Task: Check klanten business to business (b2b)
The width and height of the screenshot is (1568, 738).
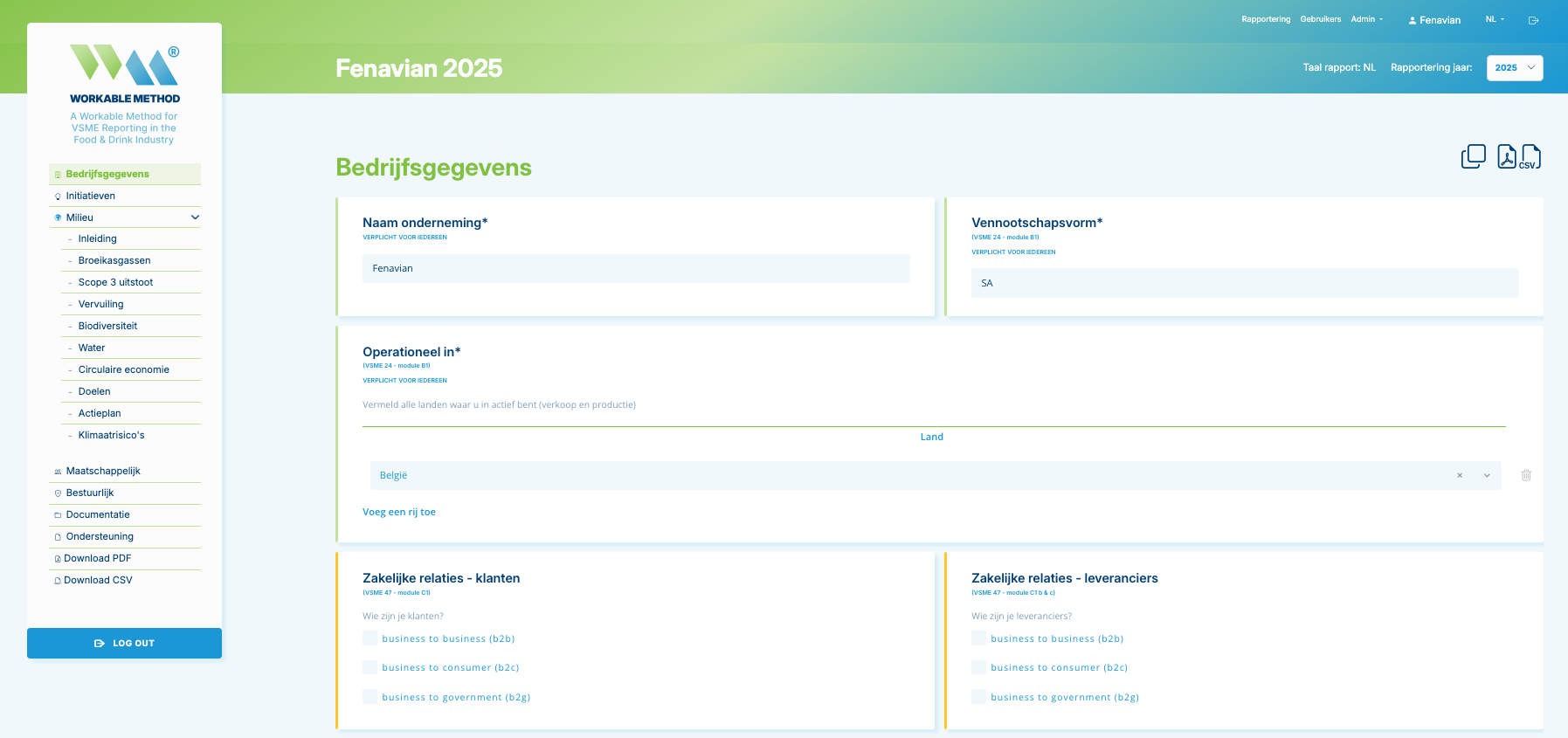Action: [370, 638]
